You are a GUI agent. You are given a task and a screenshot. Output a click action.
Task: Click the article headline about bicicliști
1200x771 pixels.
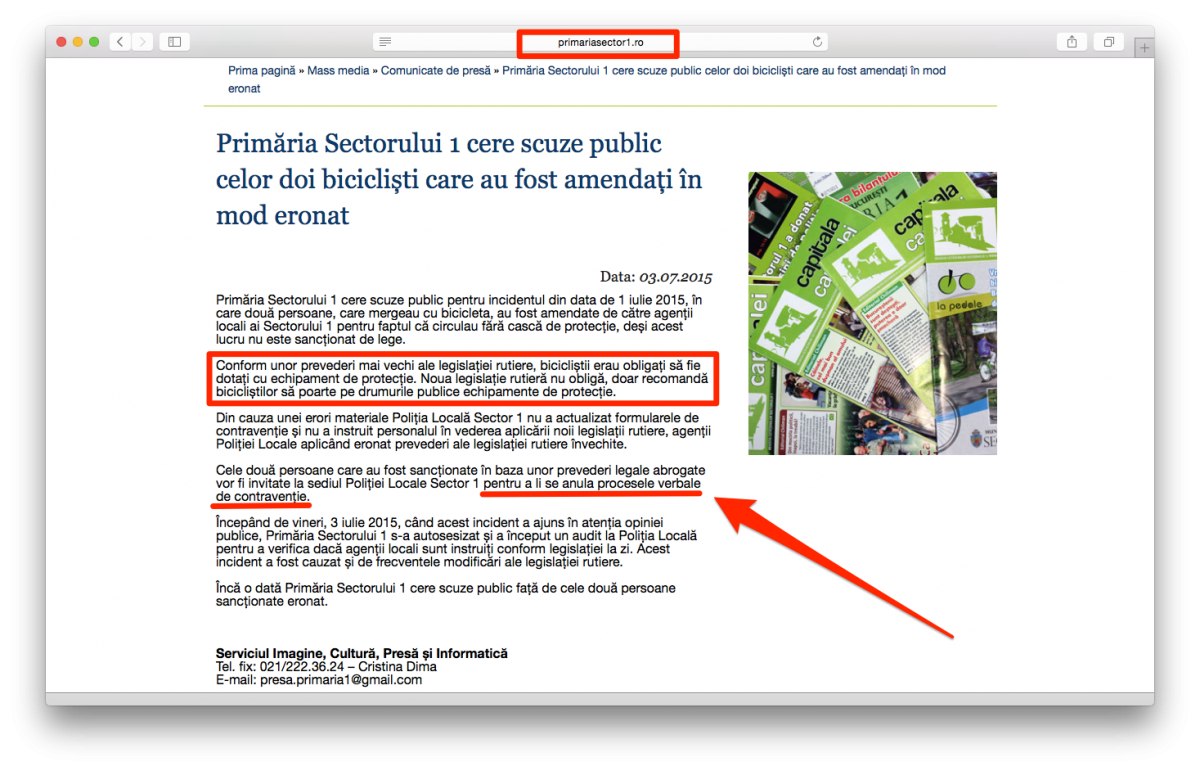(459, 179)
